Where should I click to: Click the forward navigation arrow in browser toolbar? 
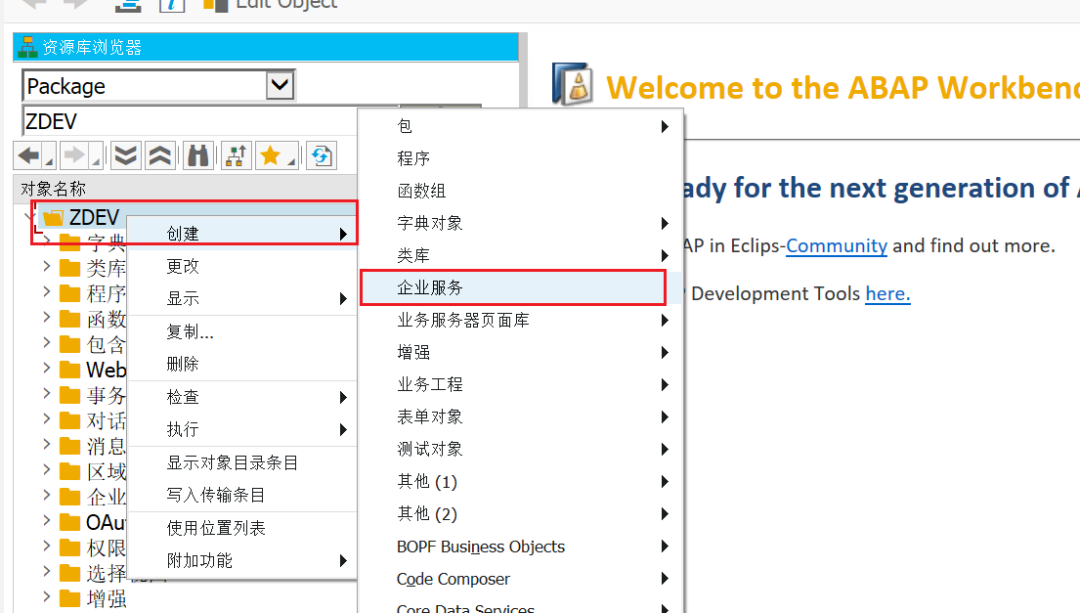[74, 156]
